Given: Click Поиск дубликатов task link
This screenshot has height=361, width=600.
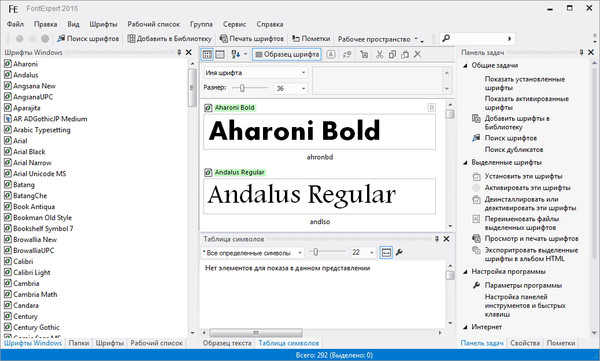Looking at the screenshot, I should [514, 150].
